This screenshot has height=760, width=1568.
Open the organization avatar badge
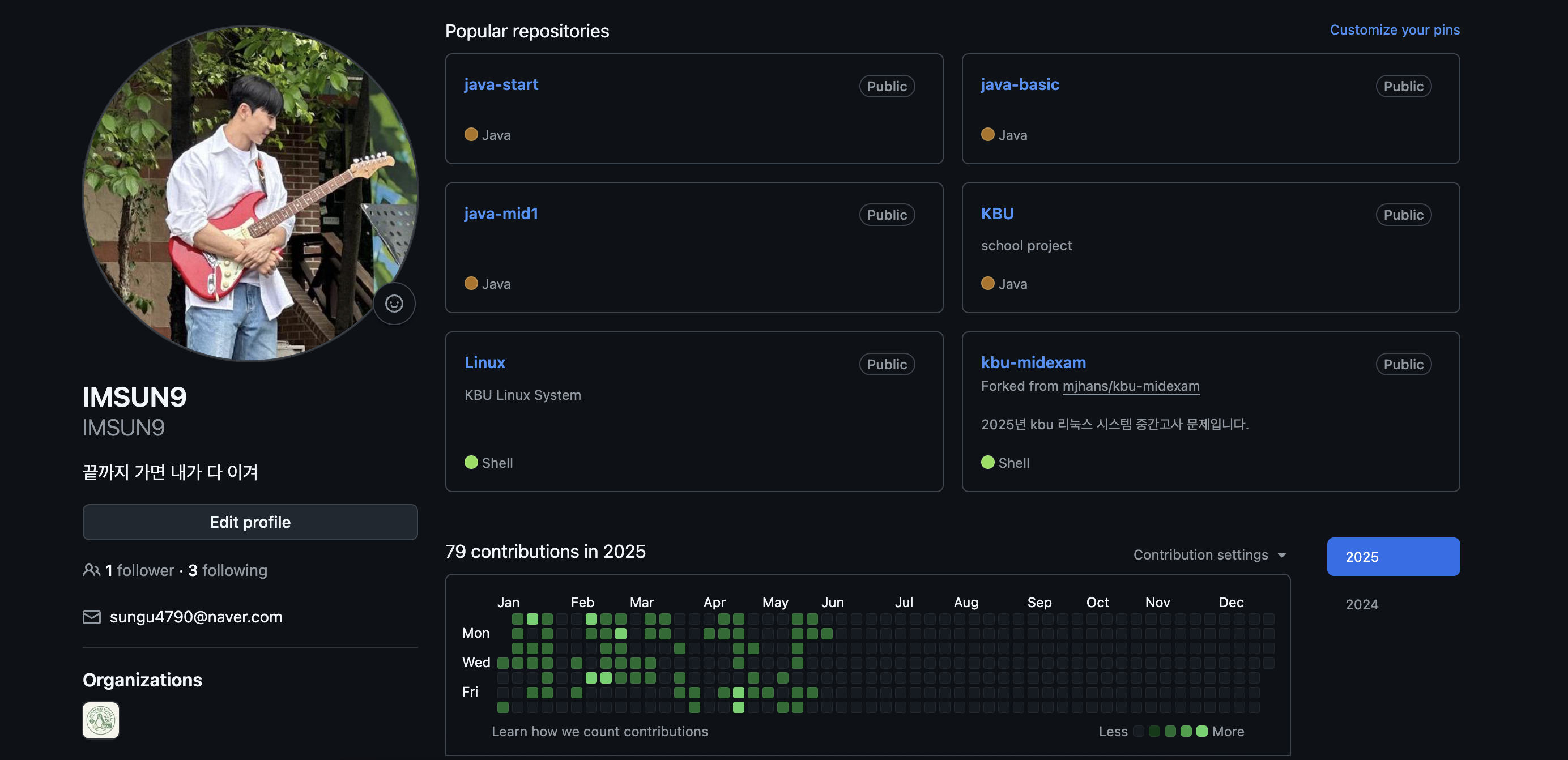[x=101, y=720]
